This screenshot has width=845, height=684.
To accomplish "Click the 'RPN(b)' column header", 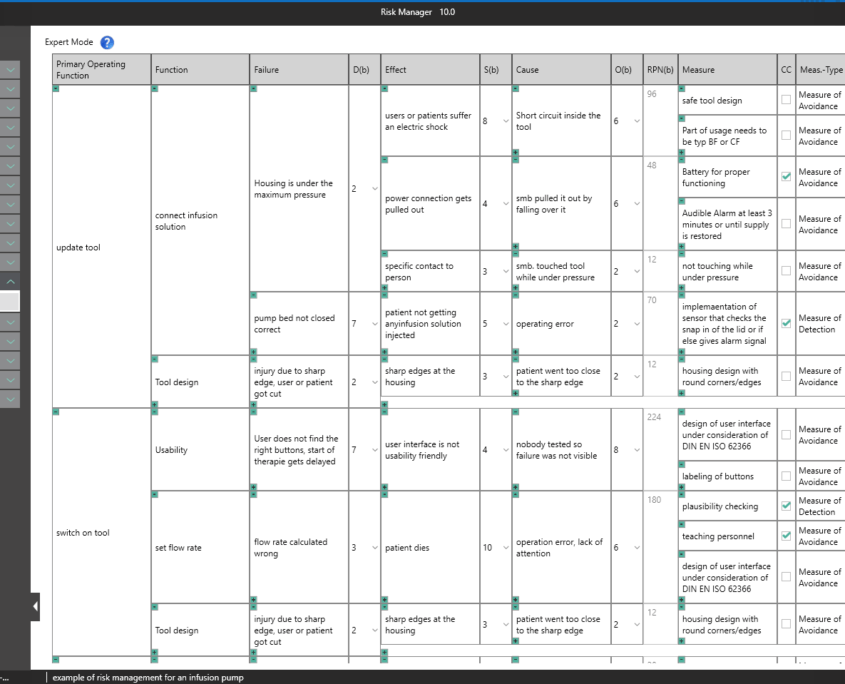I will (x=660, y=70).
